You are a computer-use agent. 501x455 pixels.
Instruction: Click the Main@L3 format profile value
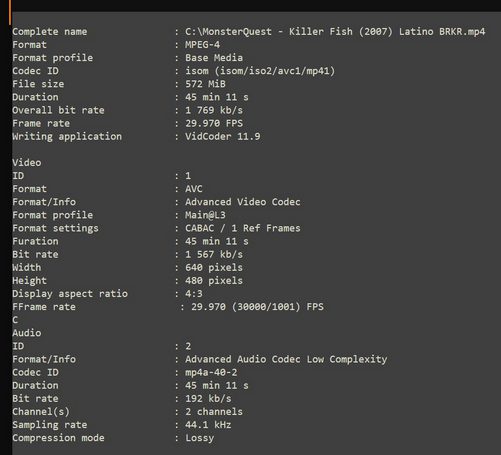pyautogui.click(x=205, y=215)
